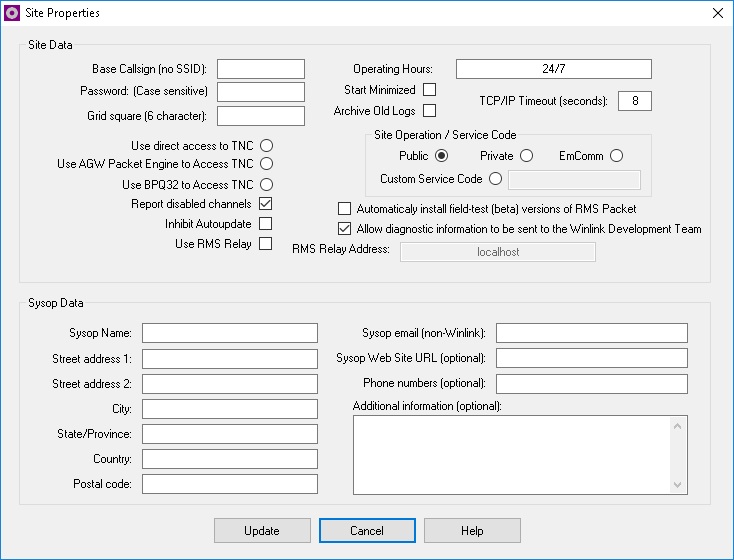This screenshot has width=734, height=560.
Task: Select Use direct access to TNC
Action: pos(267,146)
